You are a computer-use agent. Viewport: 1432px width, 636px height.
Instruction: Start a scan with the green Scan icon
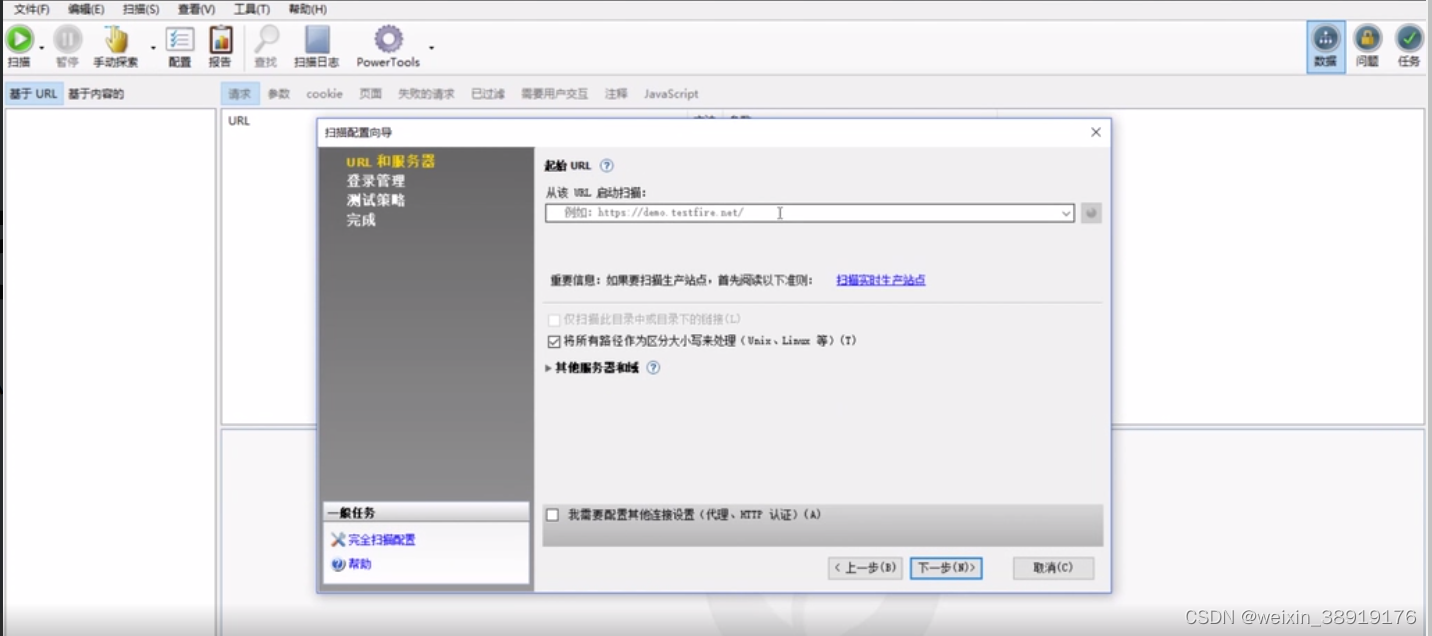(x=19, y=40)
